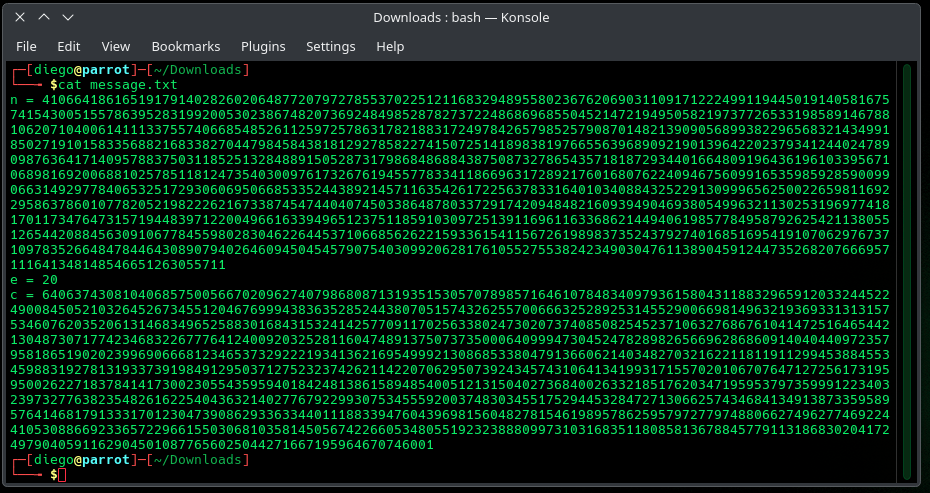
Task: Open the Plugins menu
Action: tap(263, 46)
